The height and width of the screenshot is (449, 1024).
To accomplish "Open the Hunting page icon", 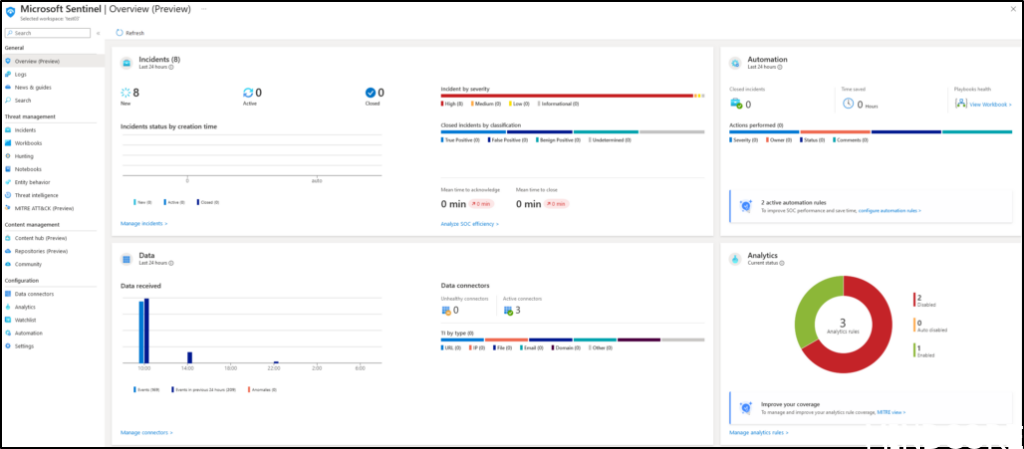I will click(8, 156).
